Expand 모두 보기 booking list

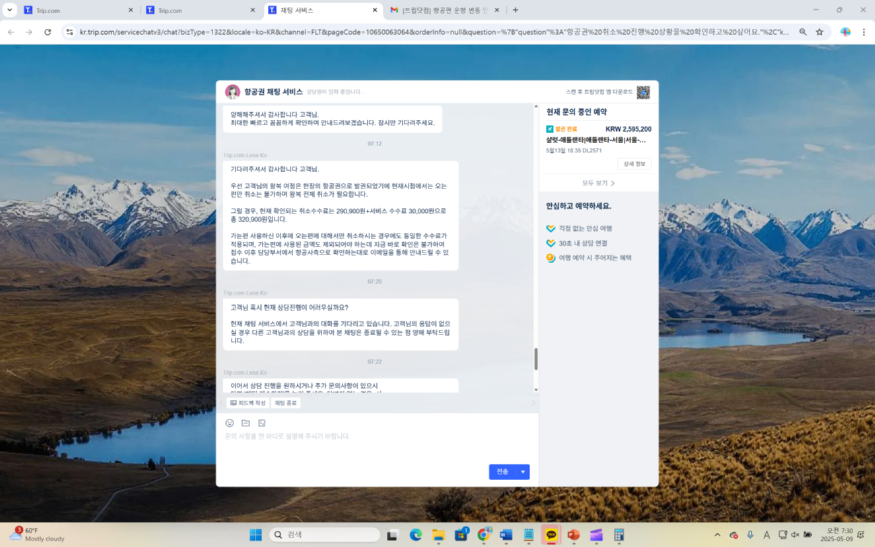click(x=598, y=183)
